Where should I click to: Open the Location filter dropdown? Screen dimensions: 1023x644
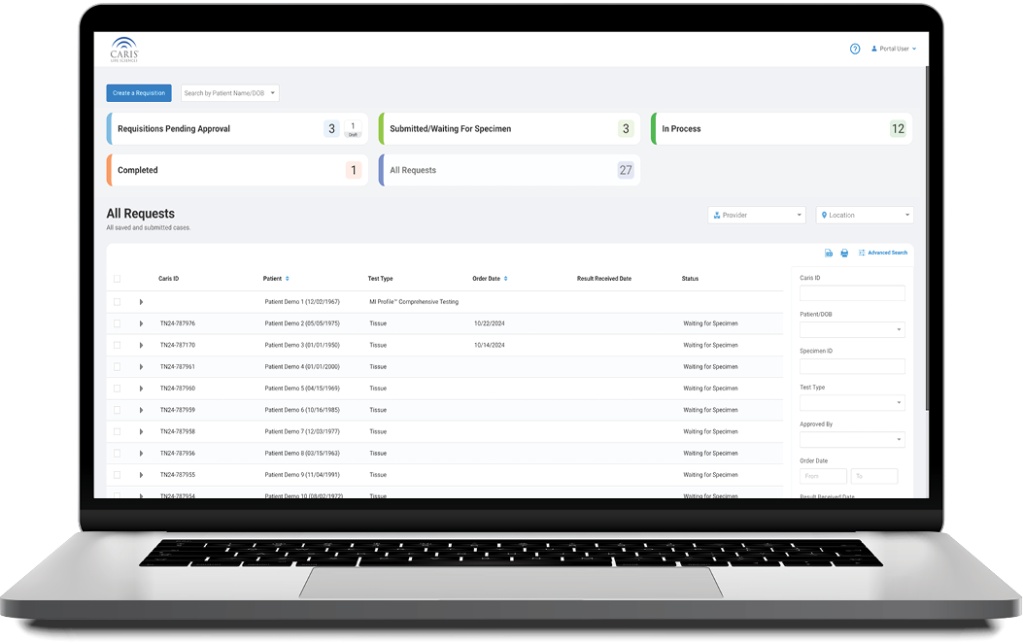(864, 215)
